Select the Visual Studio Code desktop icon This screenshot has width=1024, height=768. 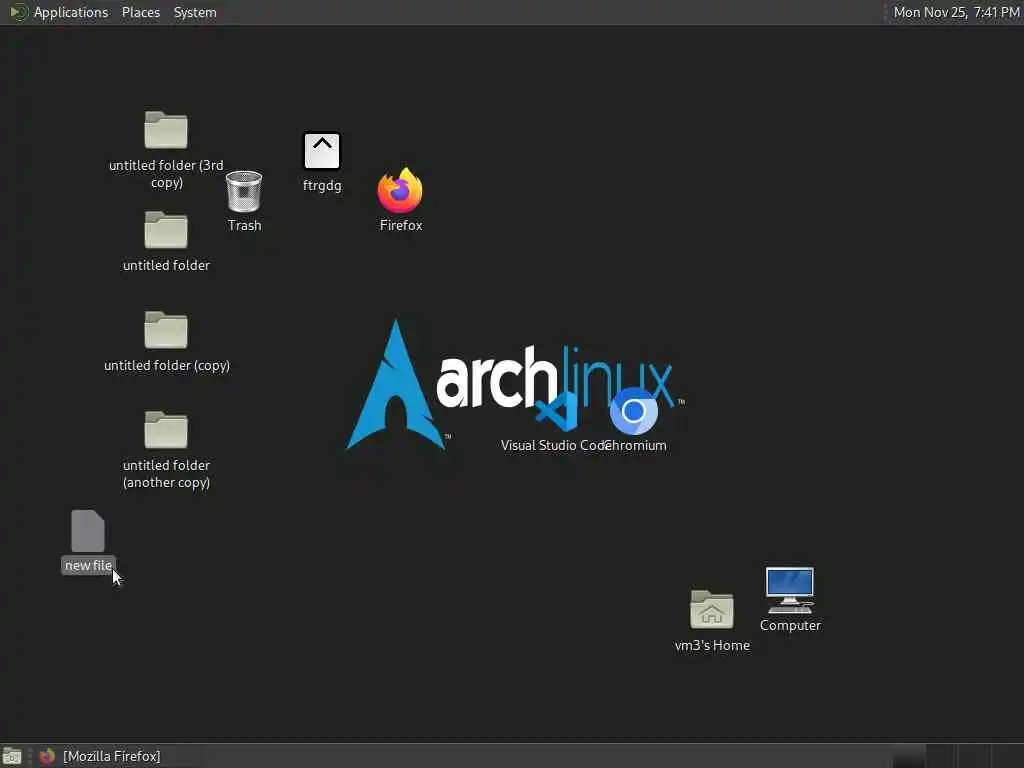point(556,411)
